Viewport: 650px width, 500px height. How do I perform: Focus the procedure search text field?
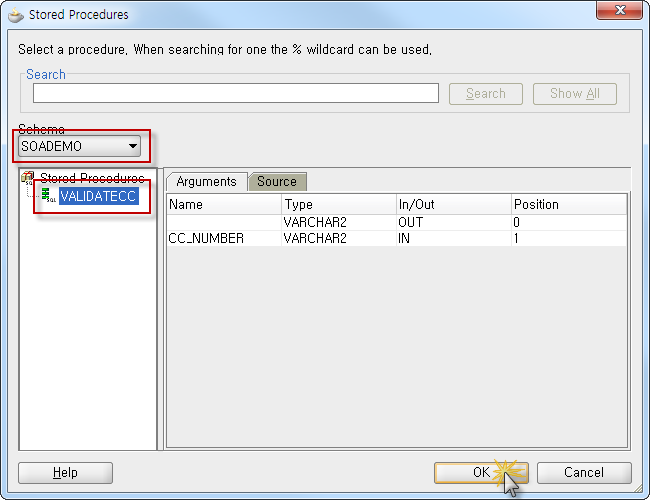coord(236,93)
